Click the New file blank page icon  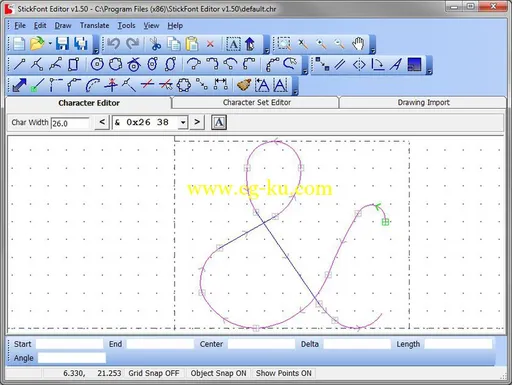[x=19, y=44]
